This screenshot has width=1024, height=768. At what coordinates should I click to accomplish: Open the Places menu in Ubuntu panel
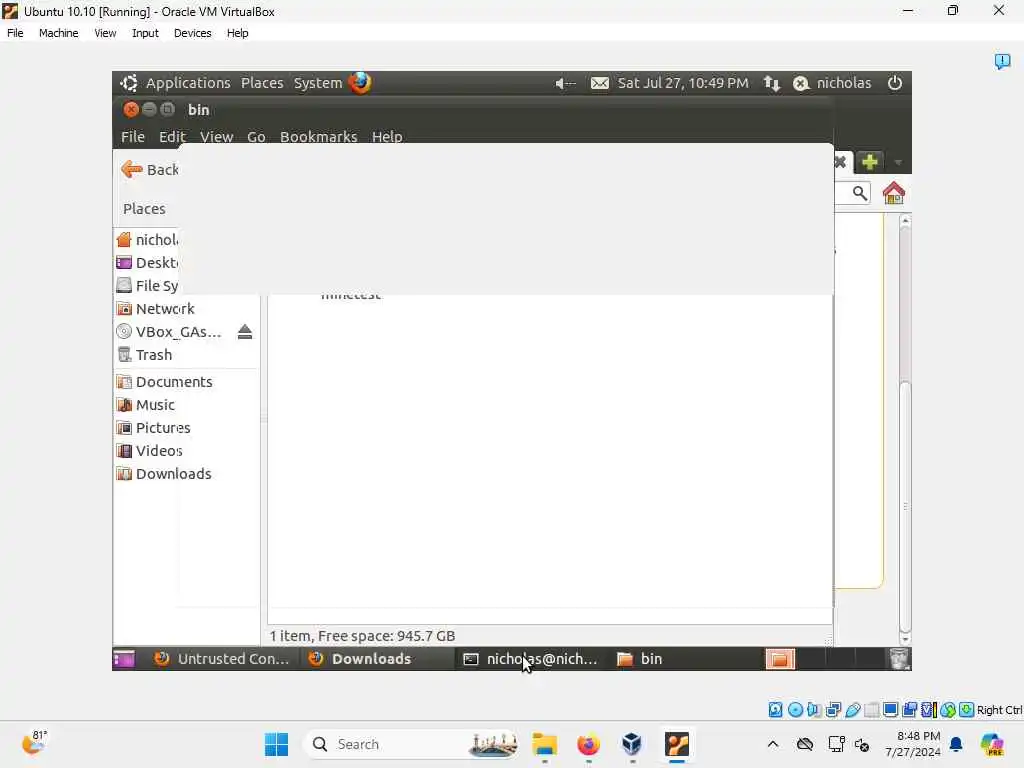[262, 83]
